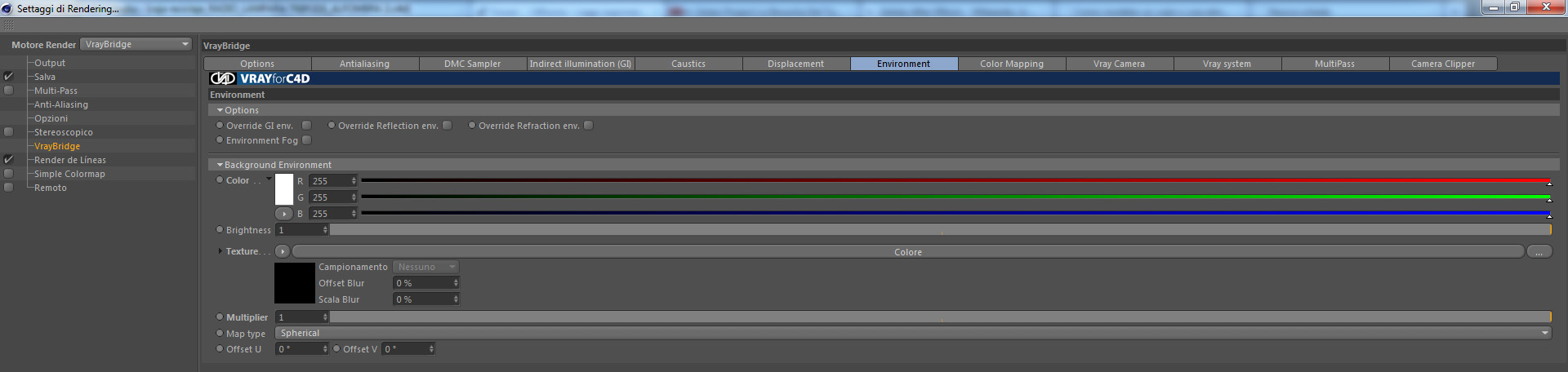1568x372 pixels.
Task: Toggle the Stereoscopico checkbox
Action: pos(9,132)
